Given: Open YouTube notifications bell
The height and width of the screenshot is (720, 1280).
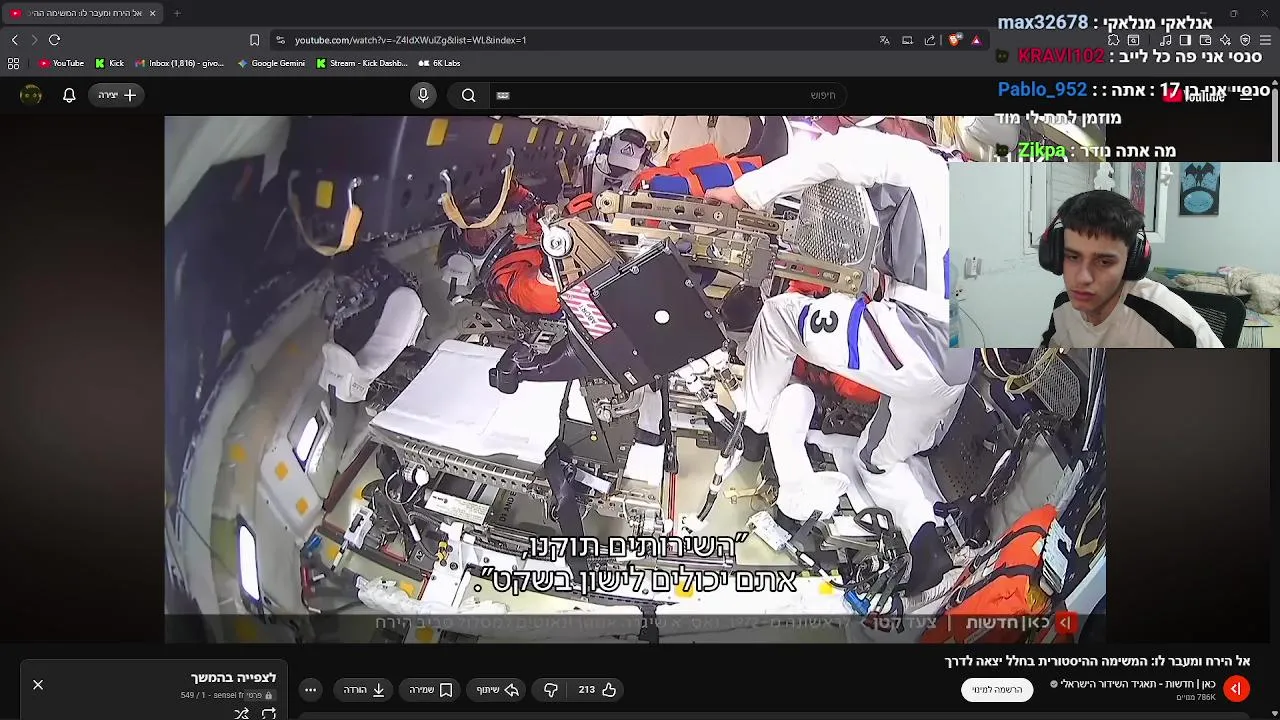Looking at the screenshot, I should 69,95.
